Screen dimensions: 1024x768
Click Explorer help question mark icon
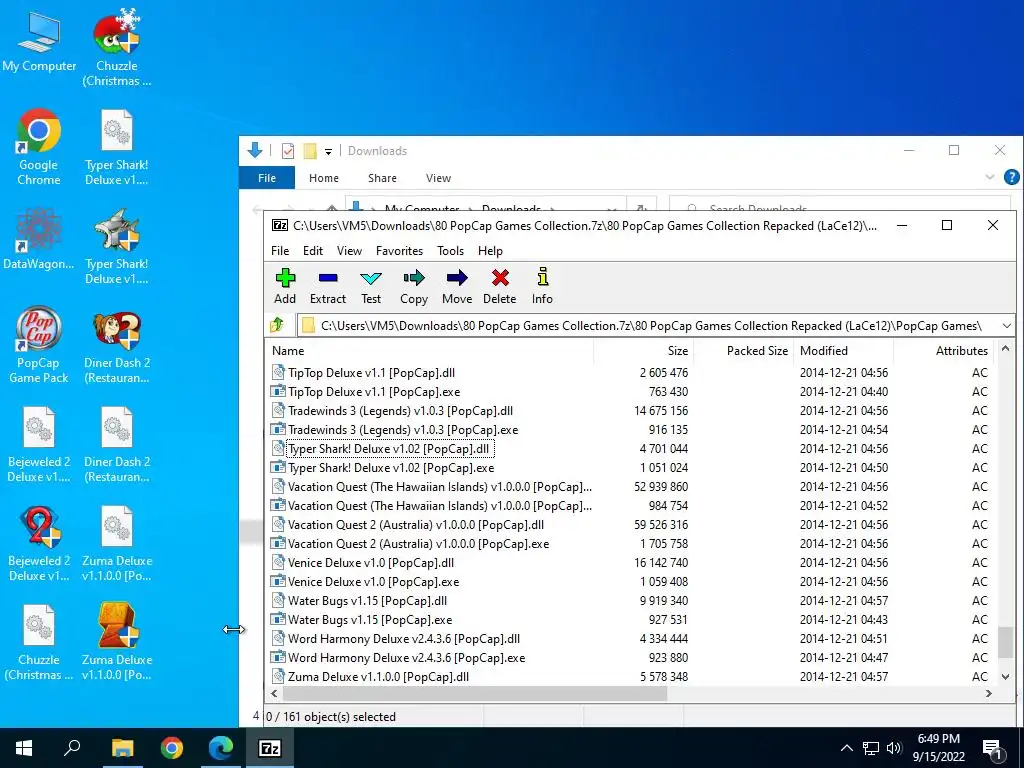tap(1012, 177)
